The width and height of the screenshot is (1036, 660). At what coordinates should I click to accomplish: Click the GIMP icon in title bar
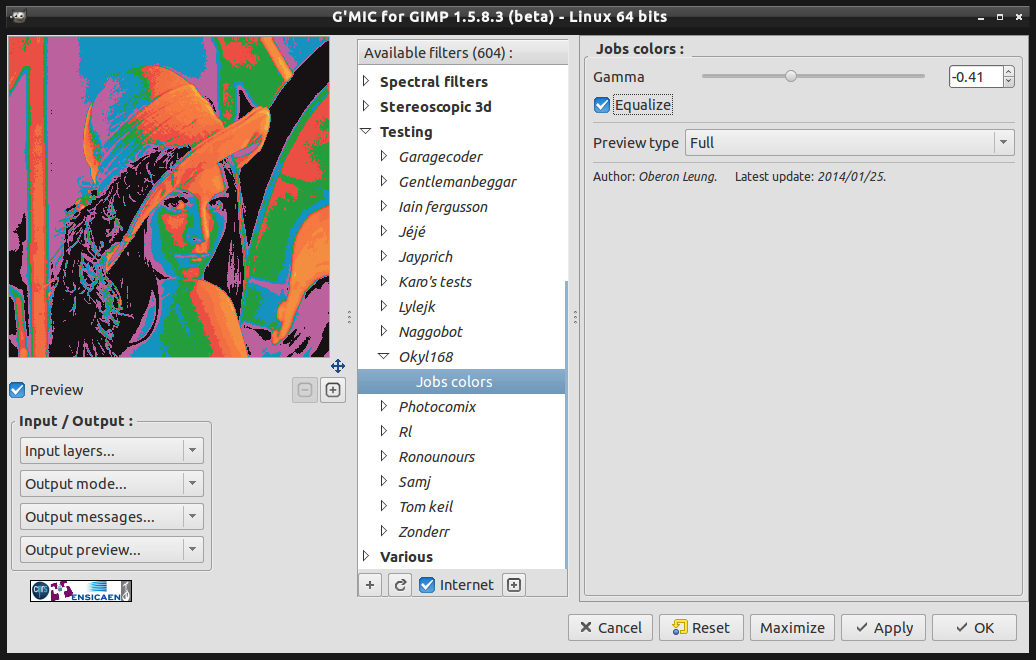click(18, 17)
